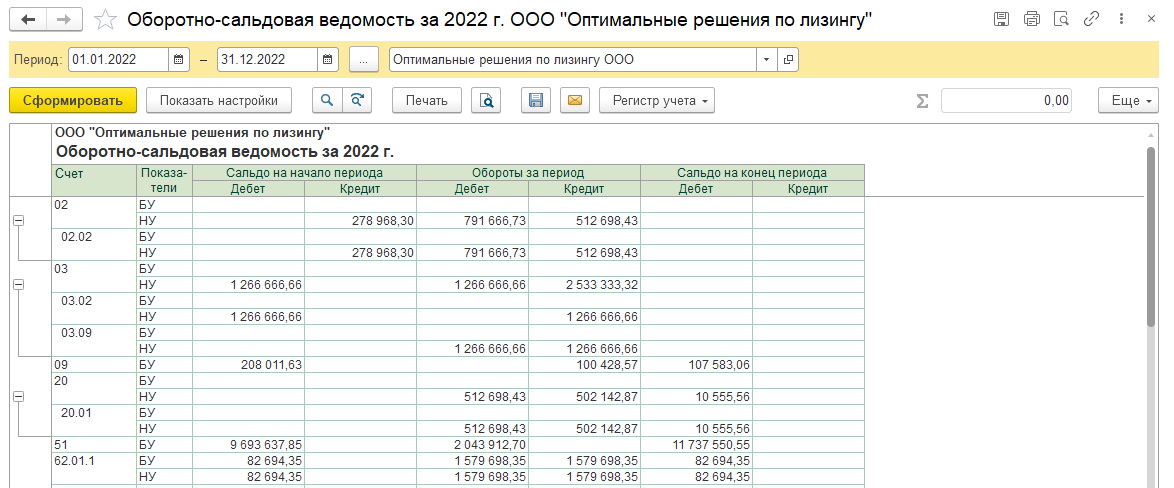The height and width of the screenshot is (488, 1174).
Task: Click the Печать button
Action: click(x=426, y=100)
